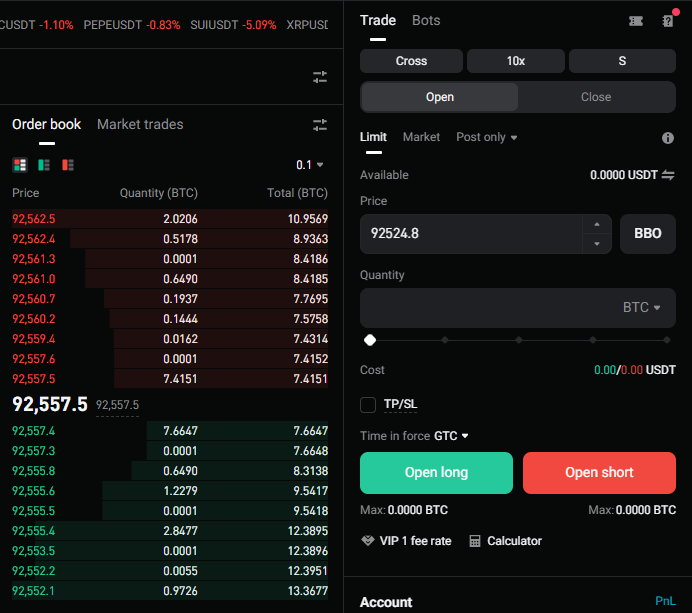Click the BBO button
This screenshot has width=692, height=613.
click(648, 233)
